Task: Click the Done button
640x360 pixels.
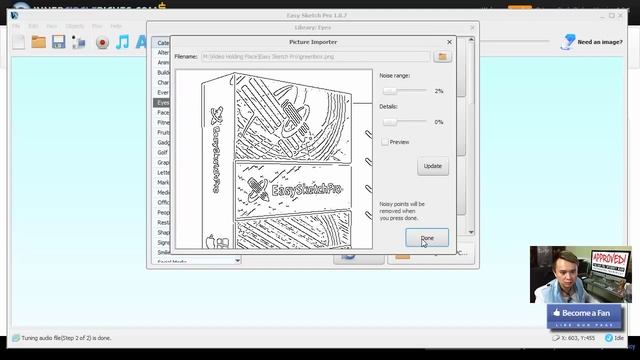Action: click(x=427, y=238)
